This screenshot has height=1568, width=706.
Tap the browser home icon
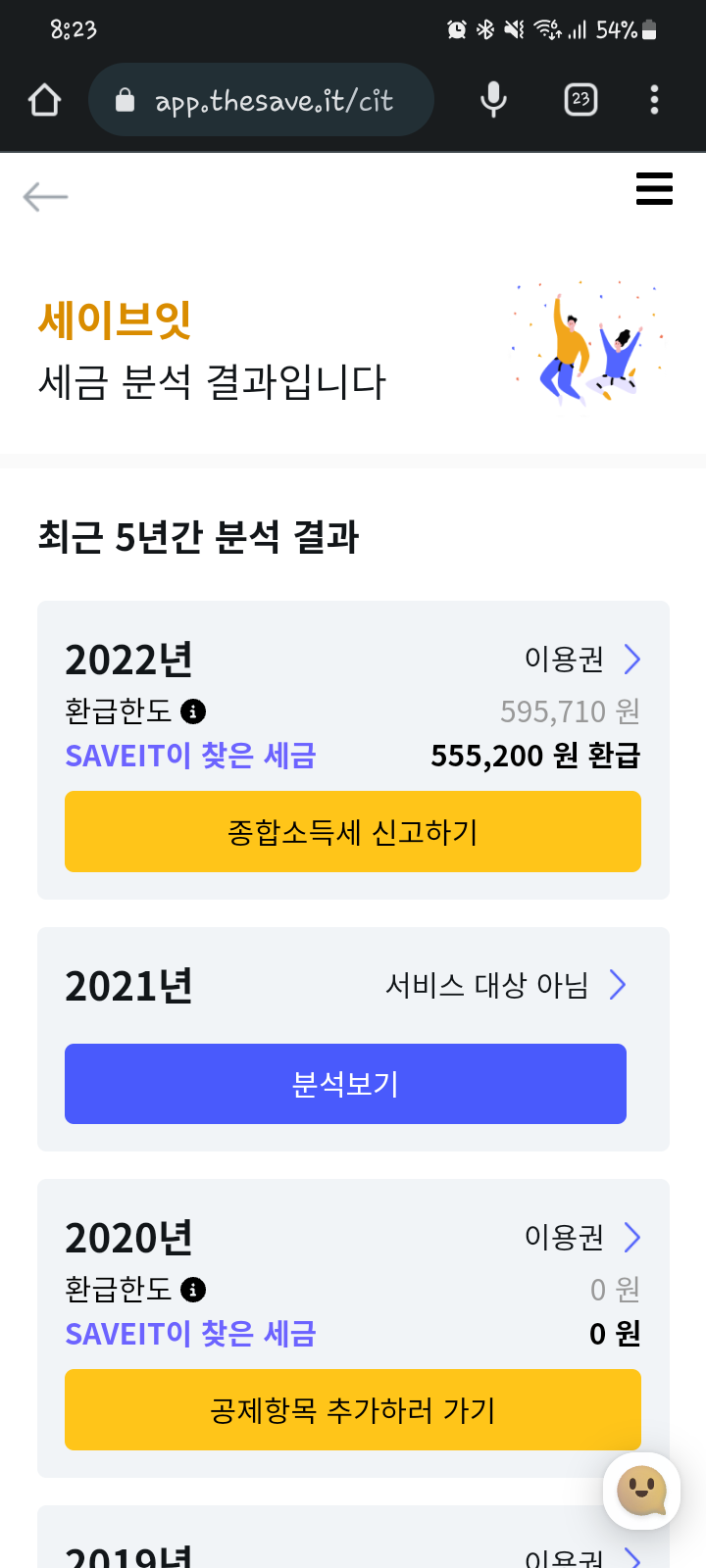[45, 100]
